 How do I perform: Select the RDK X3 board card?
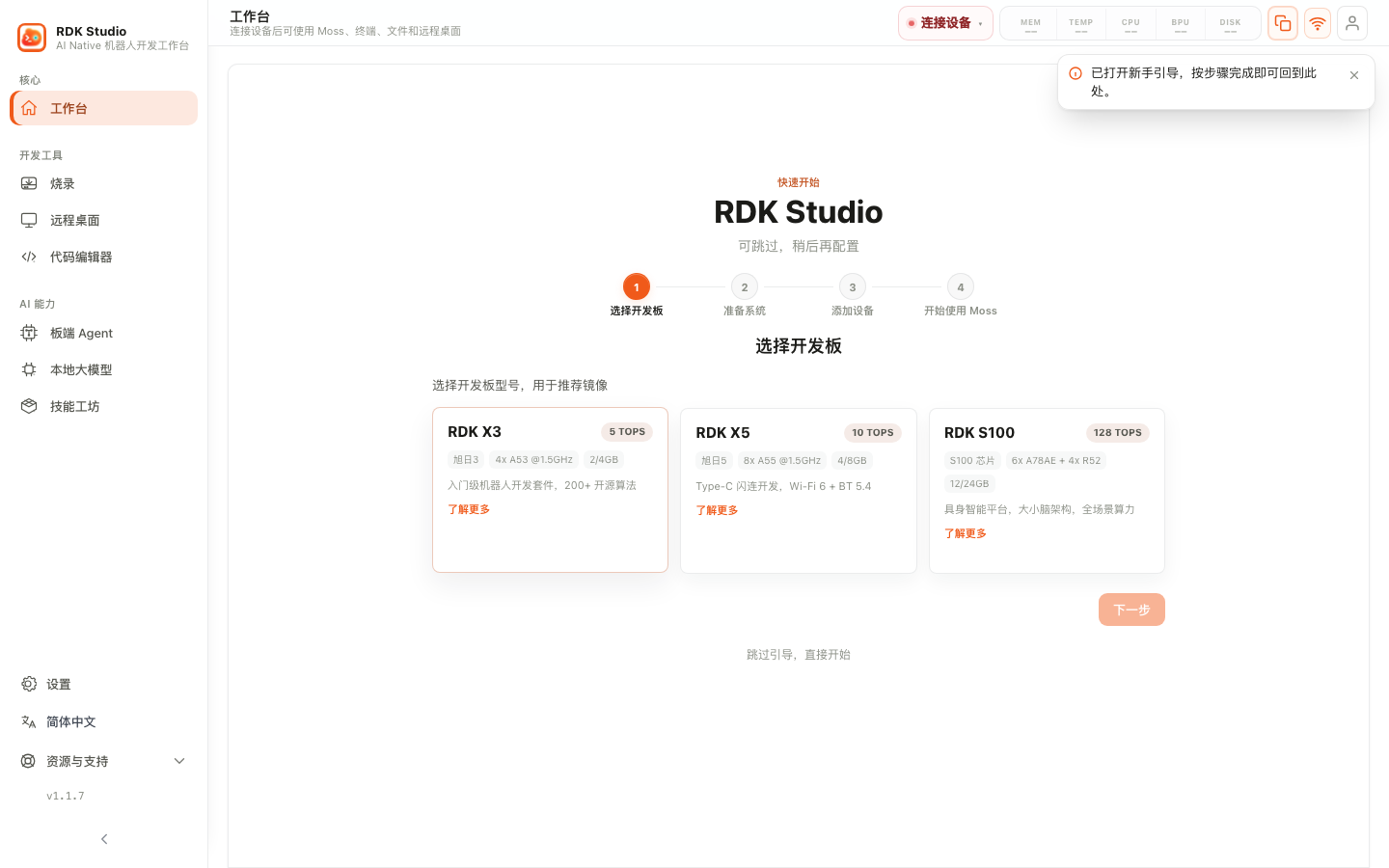coord(550,490)
